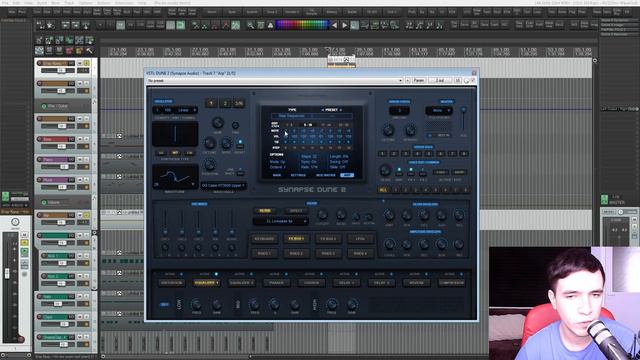Click the left arrow beside the color spectrum

pyautogui.click(x=334, y=25)
